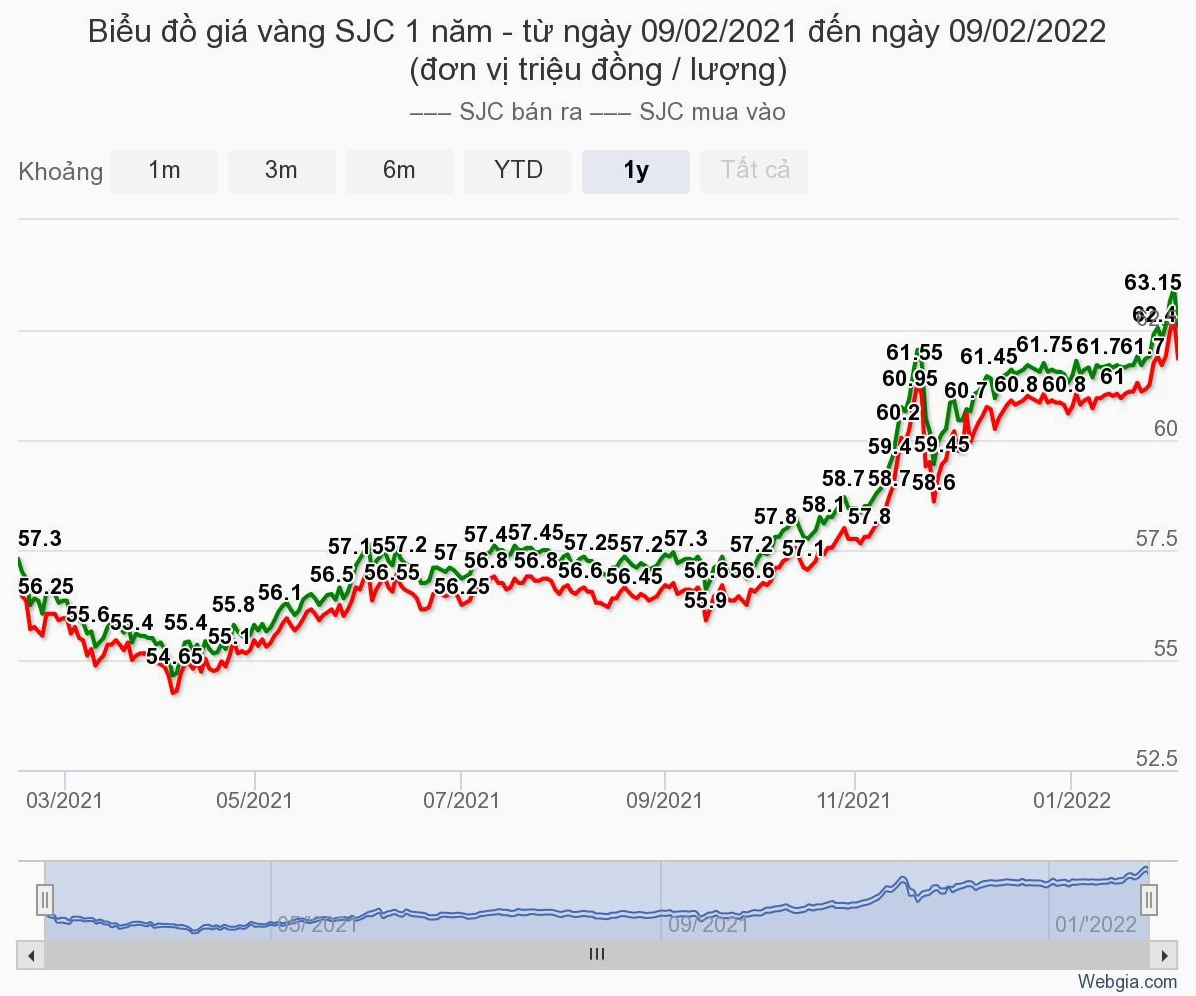Switch to the YTD range
Viewport: 1196px width, 996px height.
[x=518, y=171]
